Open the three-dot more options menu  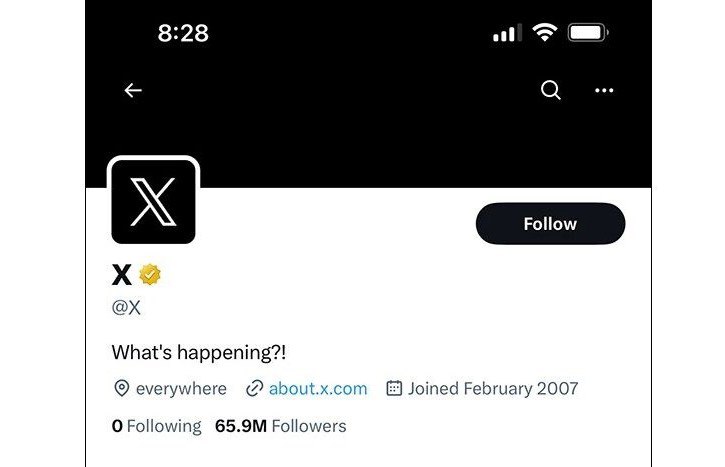(x=604, y=91)
